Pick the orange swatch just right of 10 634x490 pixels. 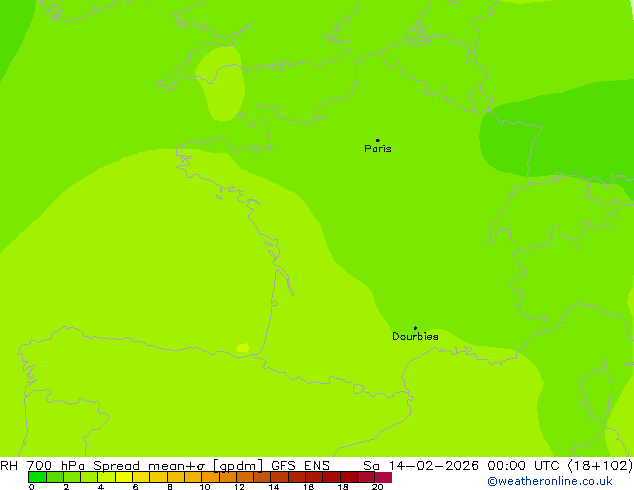211,477
